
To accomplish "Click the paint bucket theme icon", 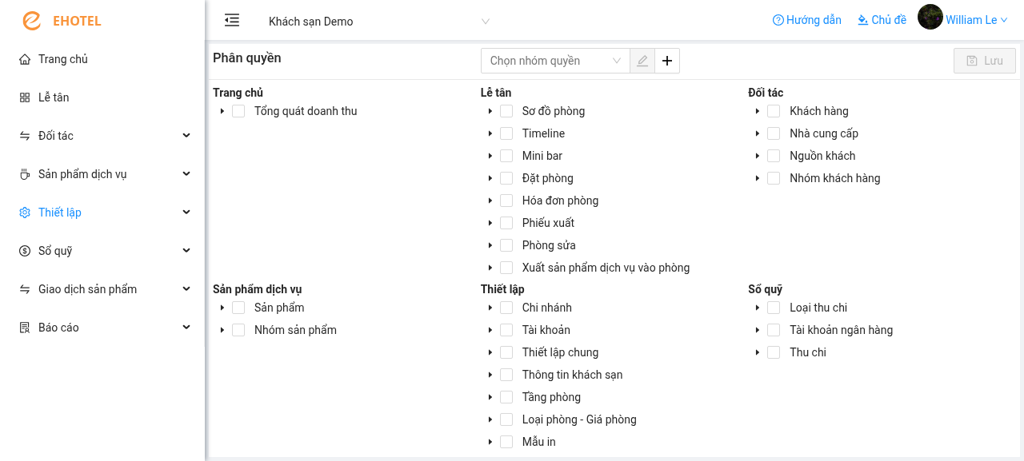I will [863, 20].
